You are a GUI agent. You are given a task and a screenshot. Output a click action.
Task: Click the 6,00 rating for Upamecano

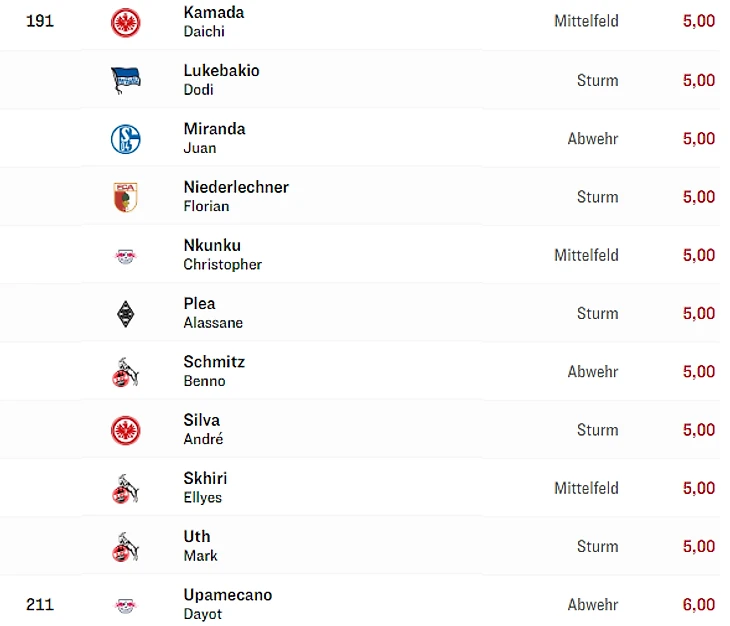698,604
